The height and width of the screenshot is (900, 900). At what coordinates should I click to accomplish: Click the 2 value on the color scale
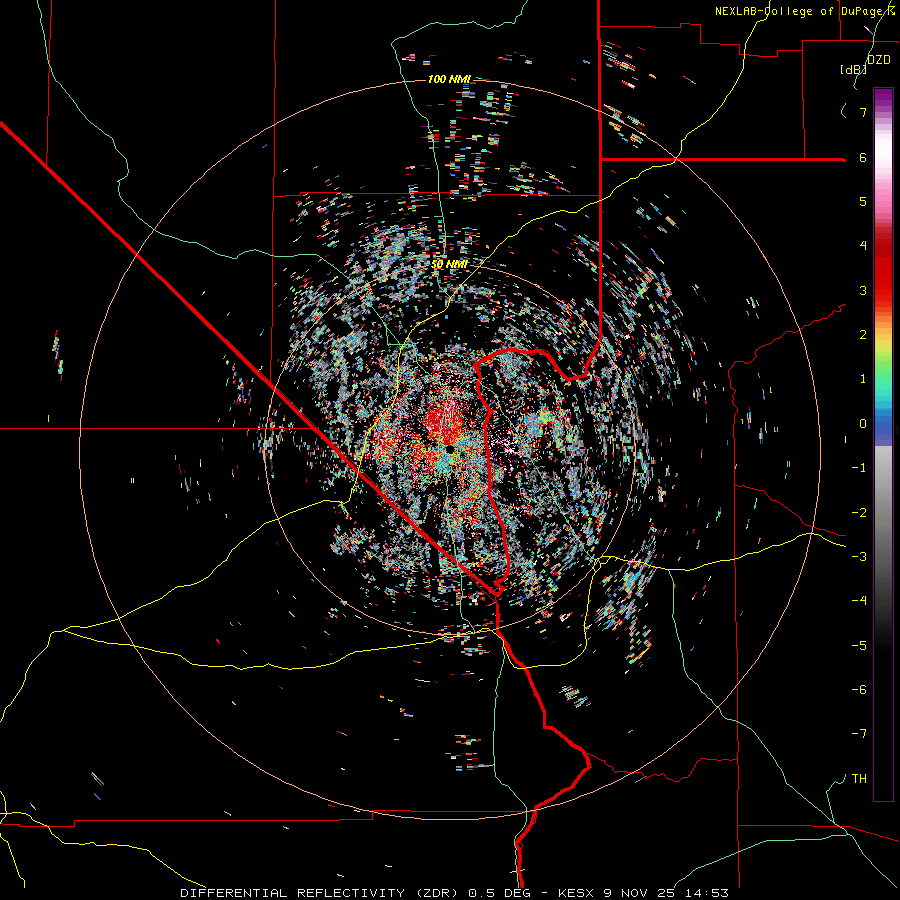pyautogui.click(x=863, y=335)
